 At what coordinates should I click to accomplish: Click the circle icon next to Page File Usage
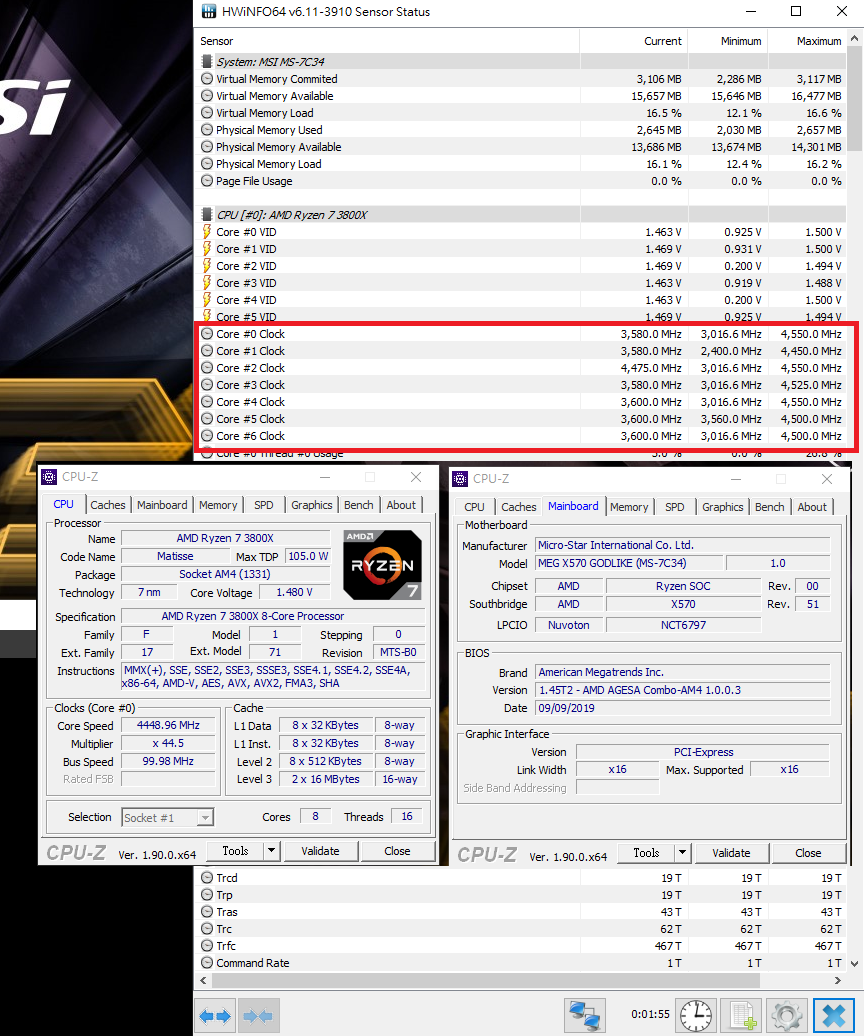tap(207, 180)
